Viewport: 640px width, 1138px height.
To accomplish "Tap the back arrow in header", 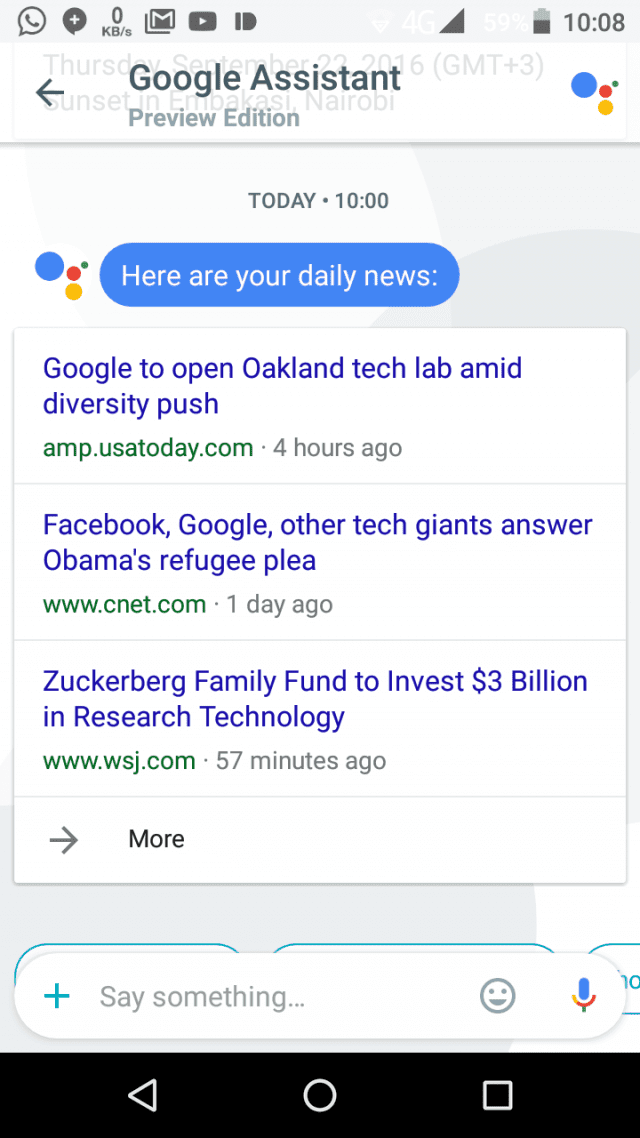I will tap(49, 92).
